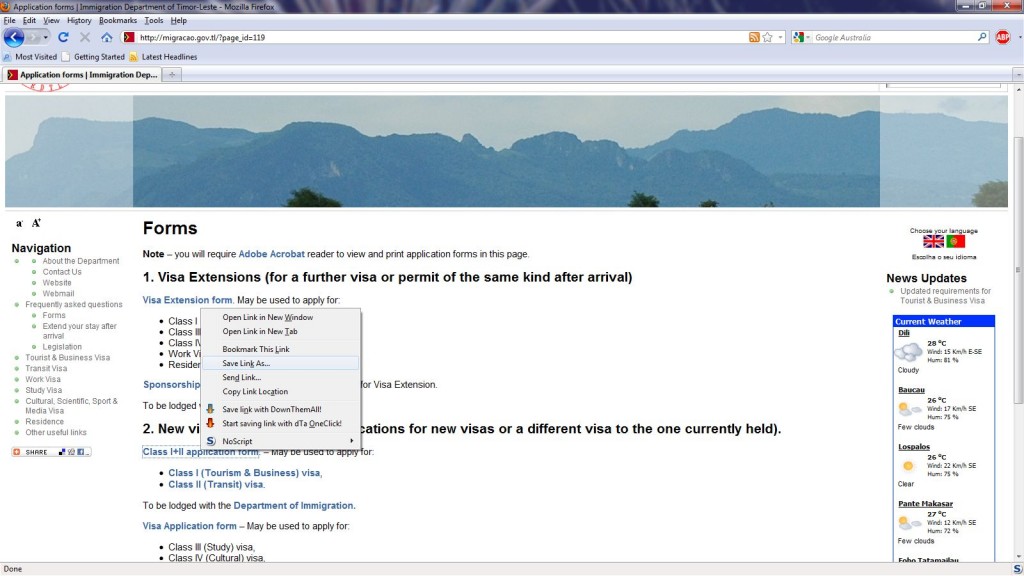Open a new tab with plus button

click(172, 74)
